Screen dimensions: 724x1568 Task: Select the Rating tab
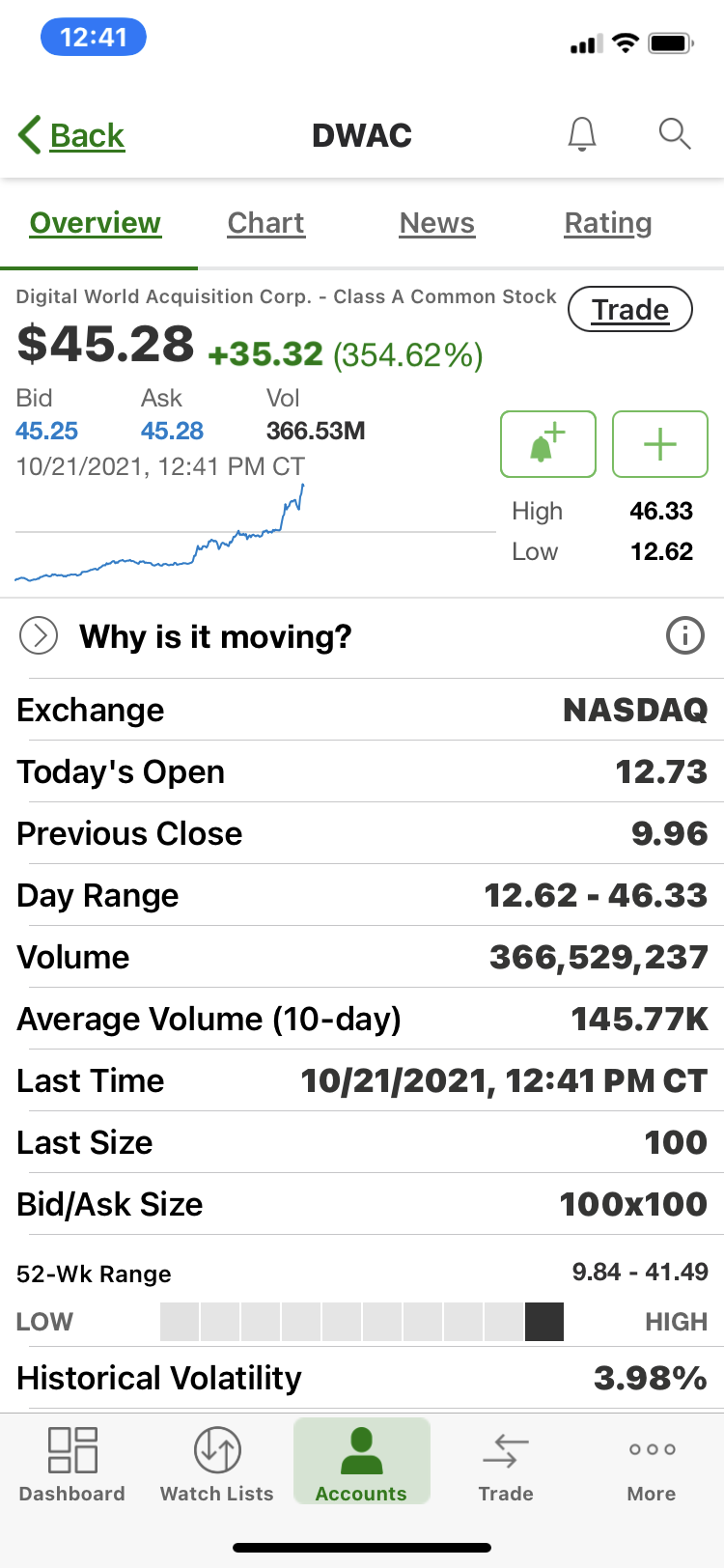pos(608,223)
